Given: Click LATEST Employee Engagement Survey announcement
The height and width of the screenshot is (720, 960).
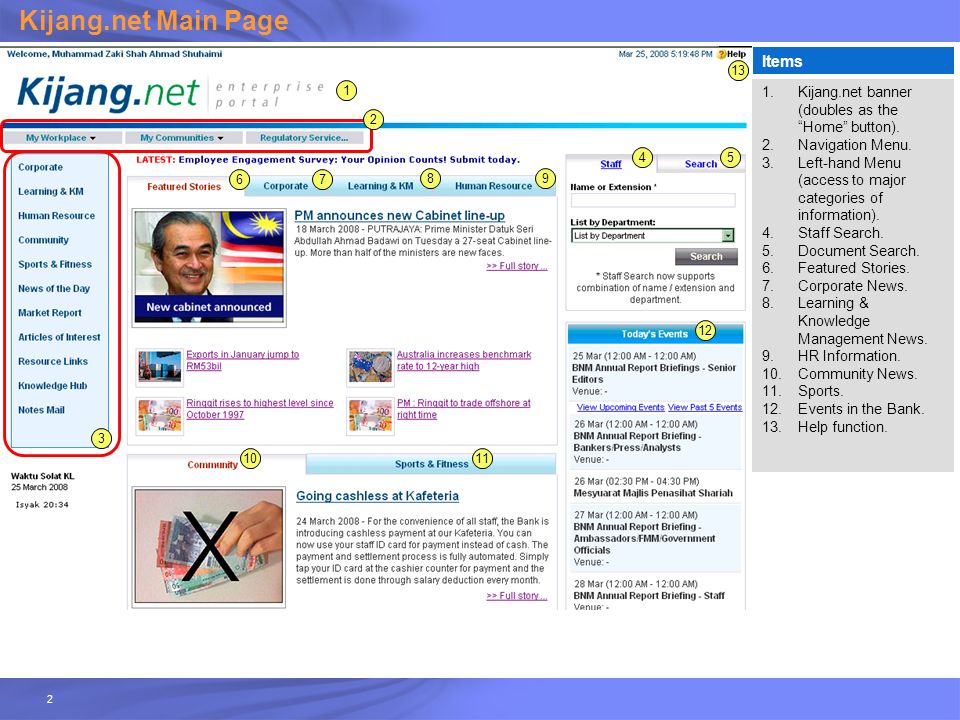Looking at the screenshot, I should pos(328,160).
